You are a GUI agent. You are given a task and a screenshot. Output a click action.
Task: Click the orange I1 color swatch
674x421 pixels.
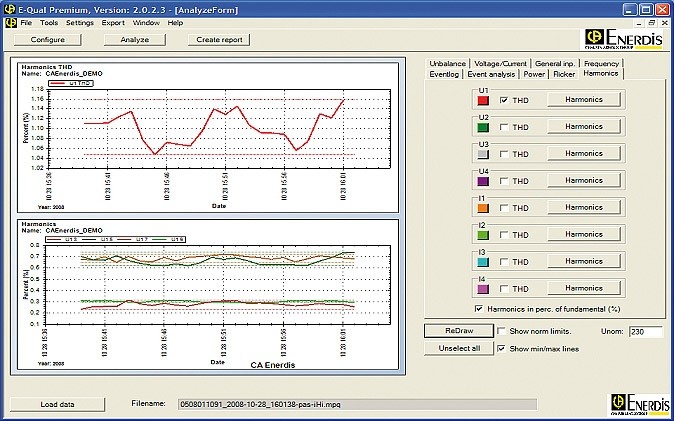pos(484,208)
